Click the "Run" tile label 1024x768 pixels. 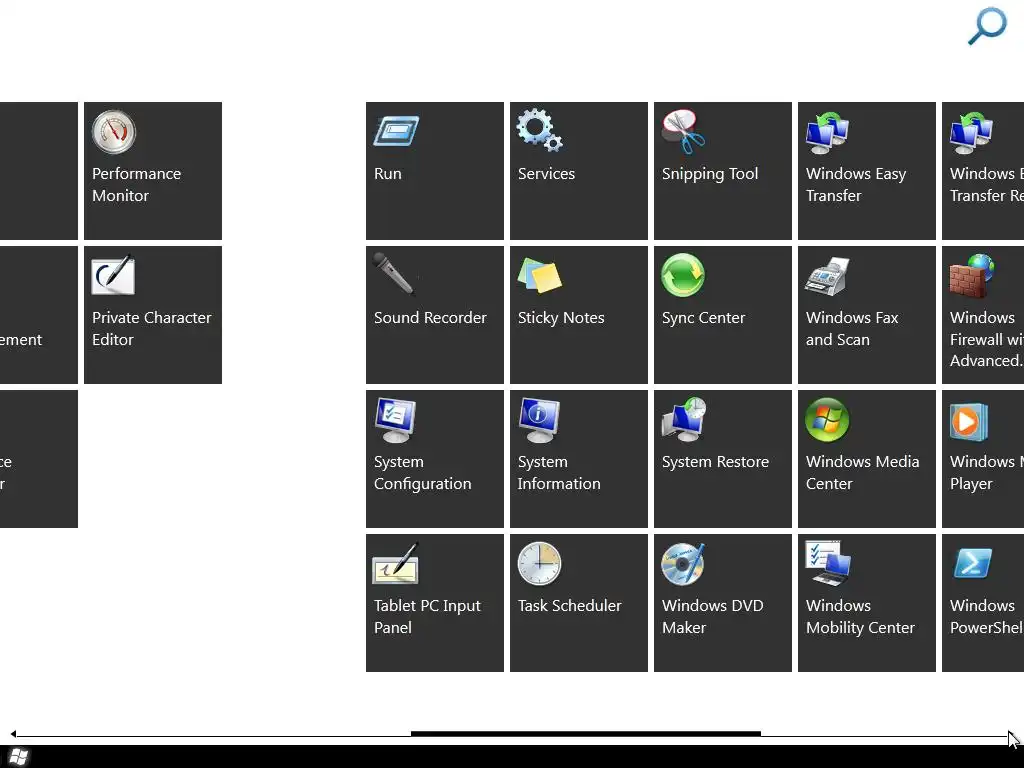tap(387, 174)
